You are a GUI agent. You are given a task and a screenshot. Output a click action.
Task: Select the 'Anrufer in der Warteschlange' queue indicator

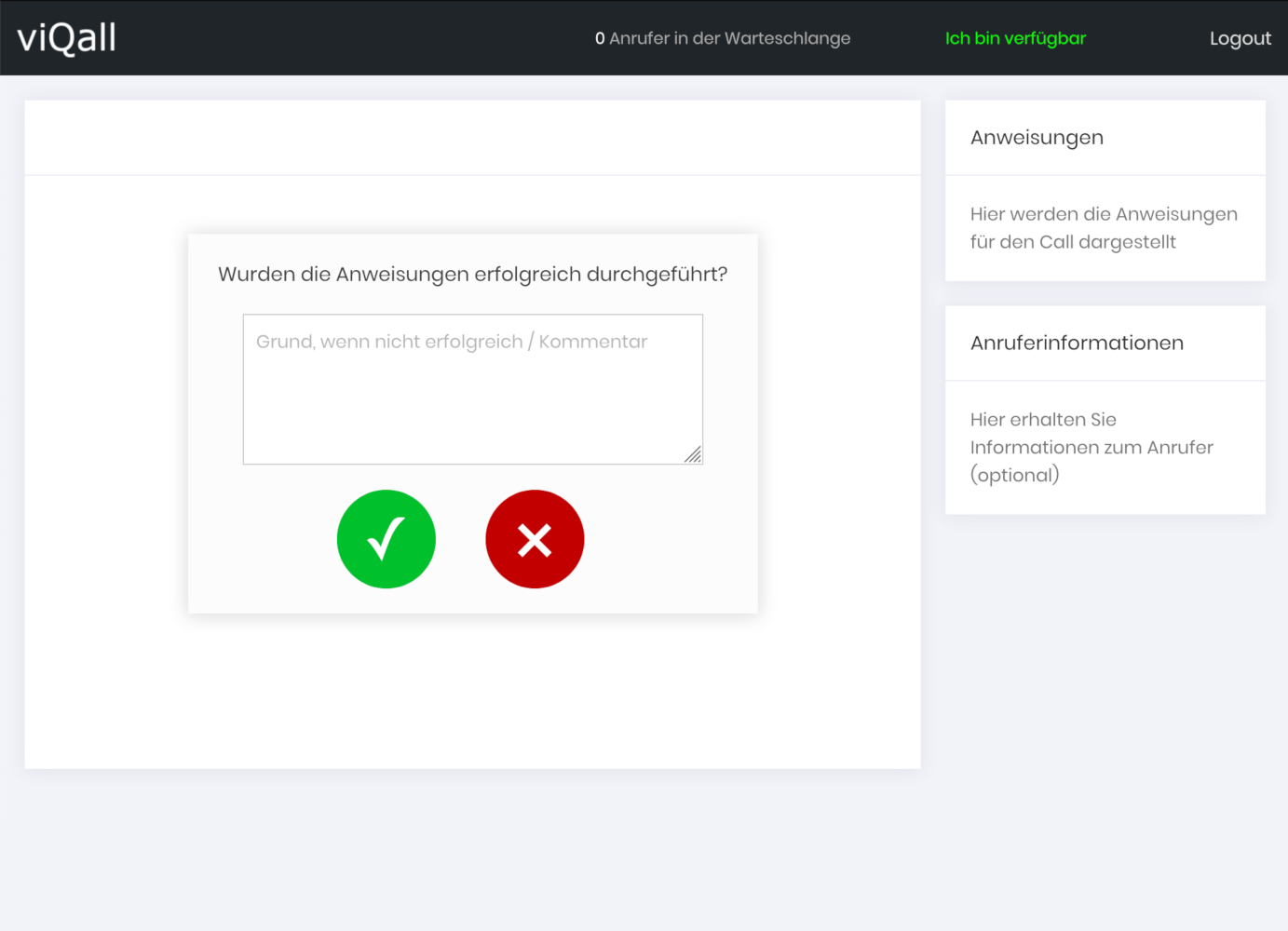(723, 38)
